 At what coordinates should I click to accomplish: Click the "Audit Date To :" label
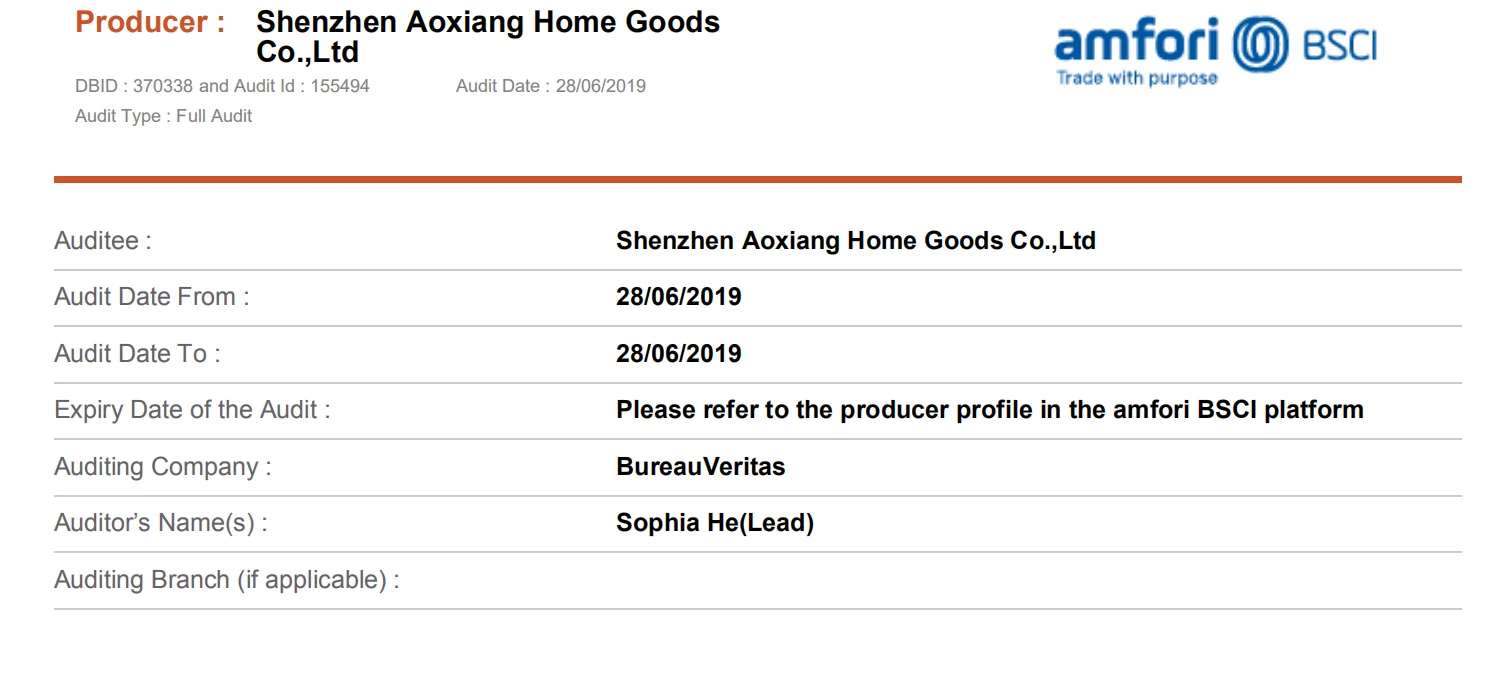point(137,354)
